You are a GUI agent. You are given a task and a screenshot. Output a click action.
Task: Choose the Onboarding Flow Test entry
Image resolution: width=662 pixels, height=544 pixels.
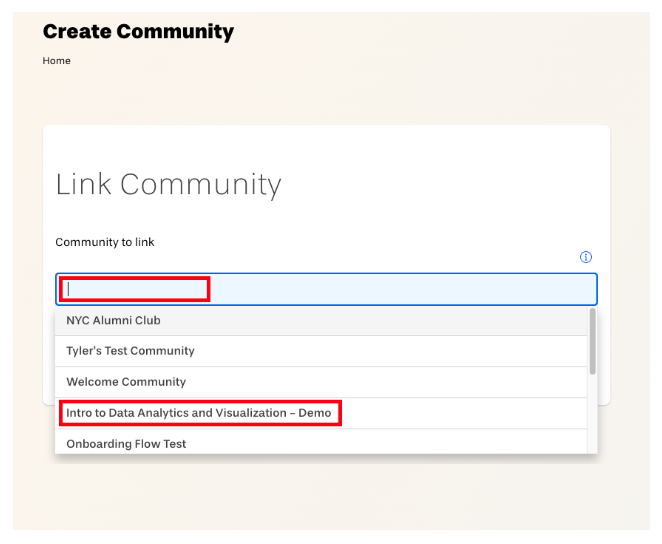click(x=126, y=444)
